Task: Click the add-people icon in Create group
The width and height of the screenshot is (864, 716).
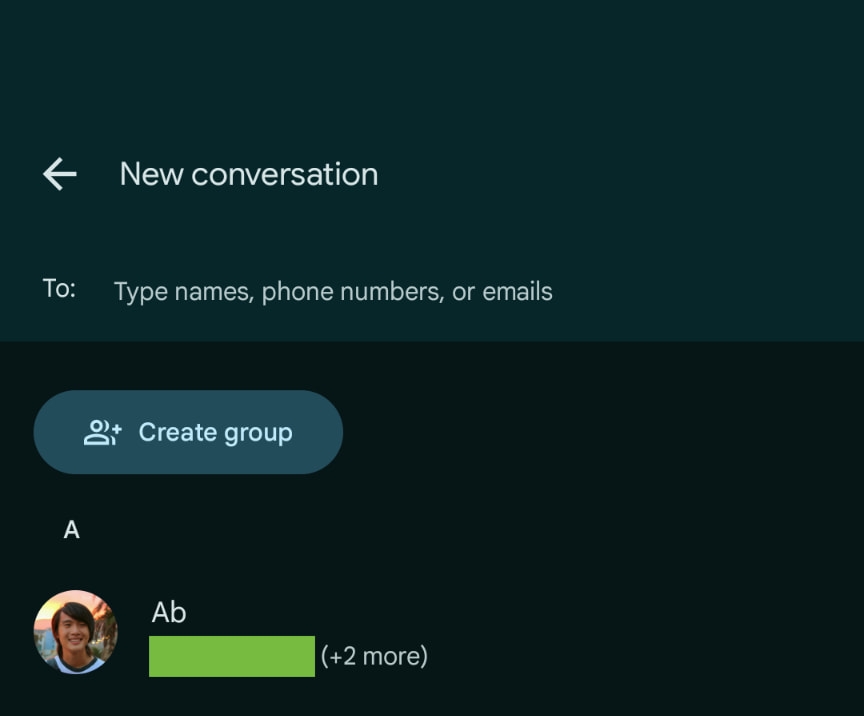Action: [102, 432]
